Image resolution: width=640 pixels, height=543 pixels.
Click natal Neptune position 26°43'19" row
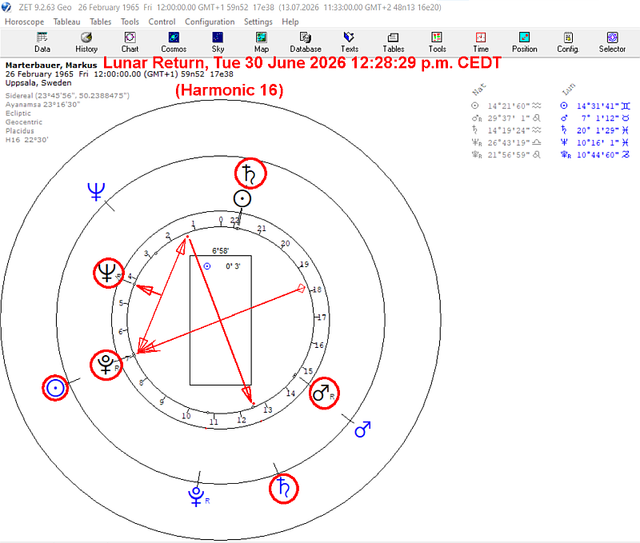tap(506, 142)
